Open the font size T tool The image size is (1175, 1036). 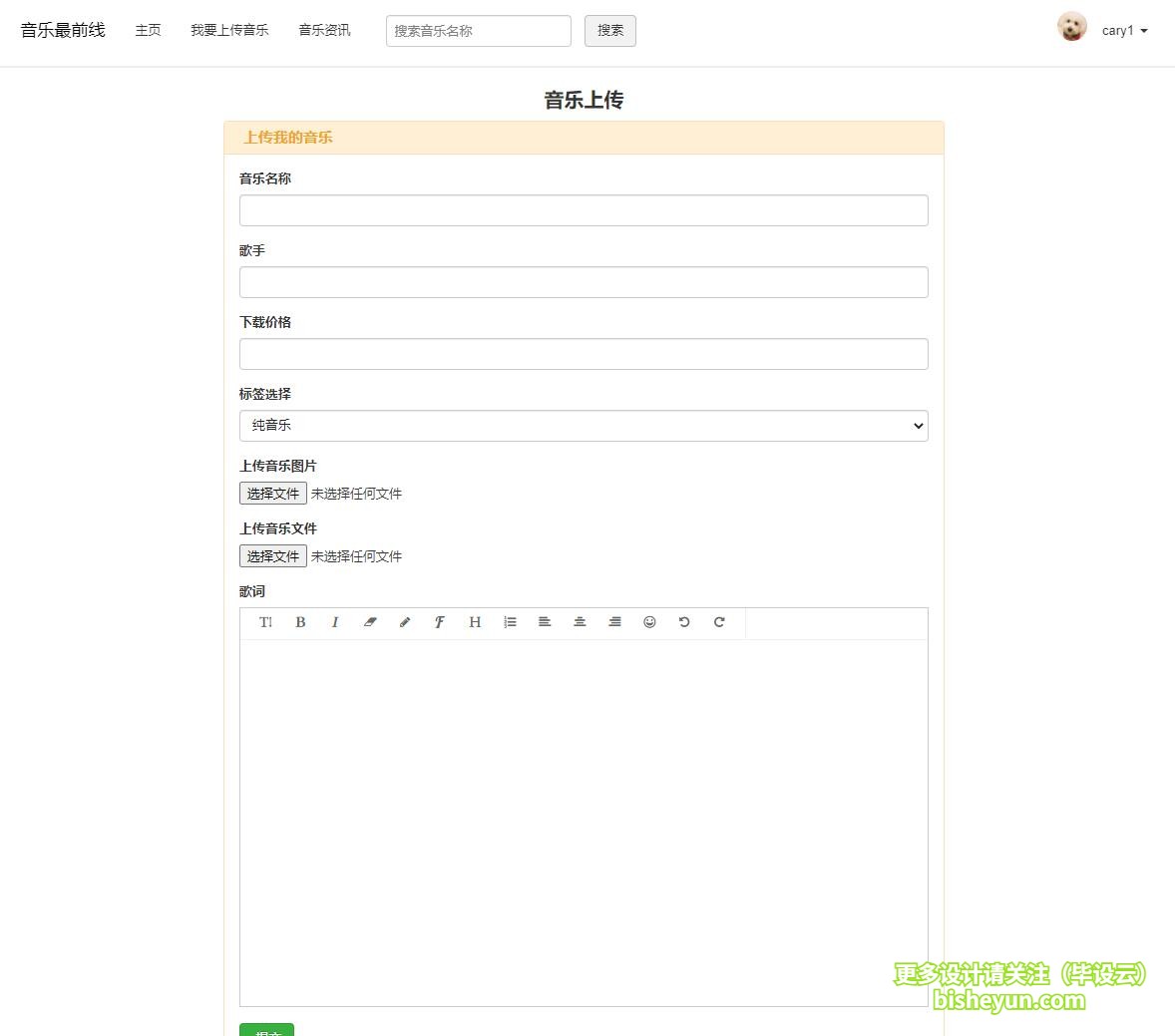coord(265,622)
